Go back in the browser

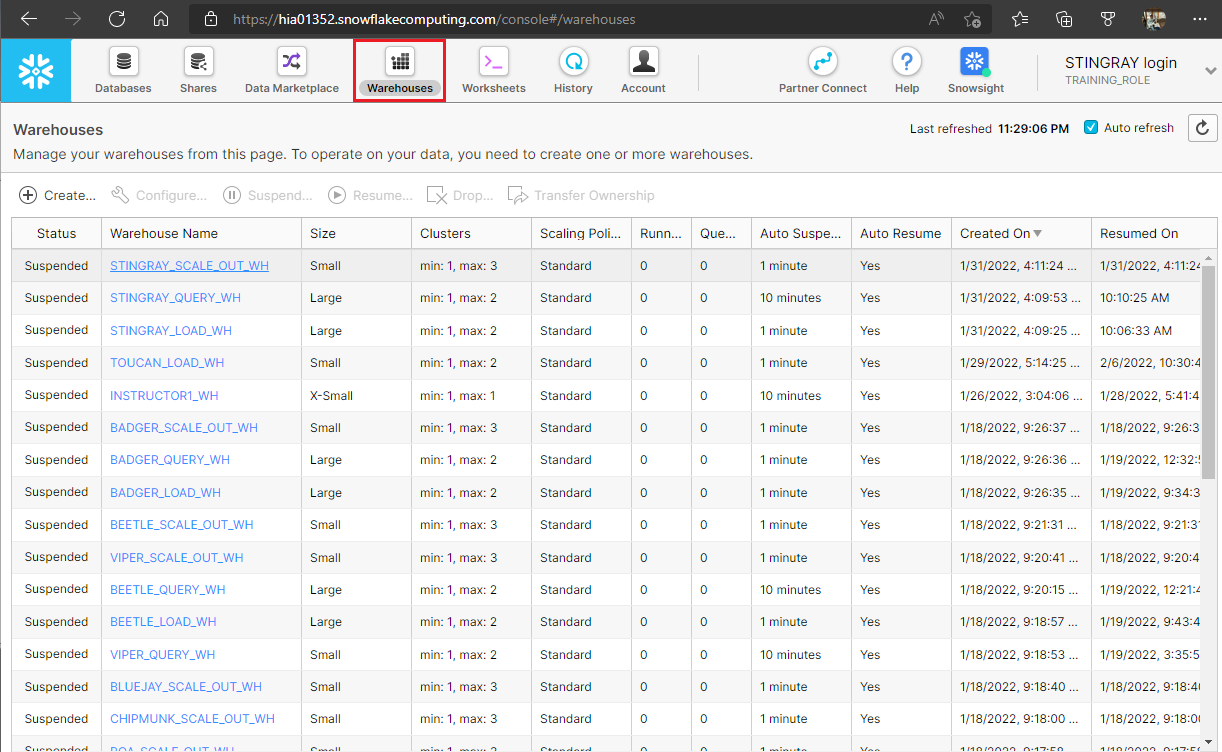click(28, 19)
